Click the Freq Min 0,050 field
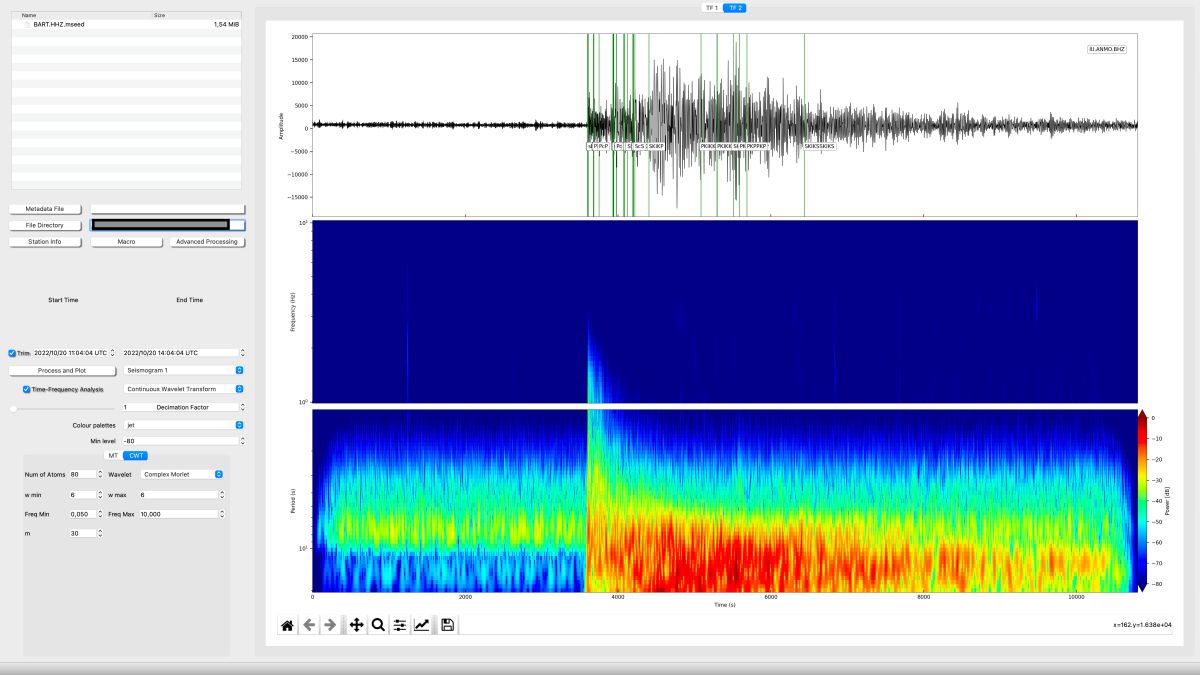The image size is (1200, 675). coord(82,514)
